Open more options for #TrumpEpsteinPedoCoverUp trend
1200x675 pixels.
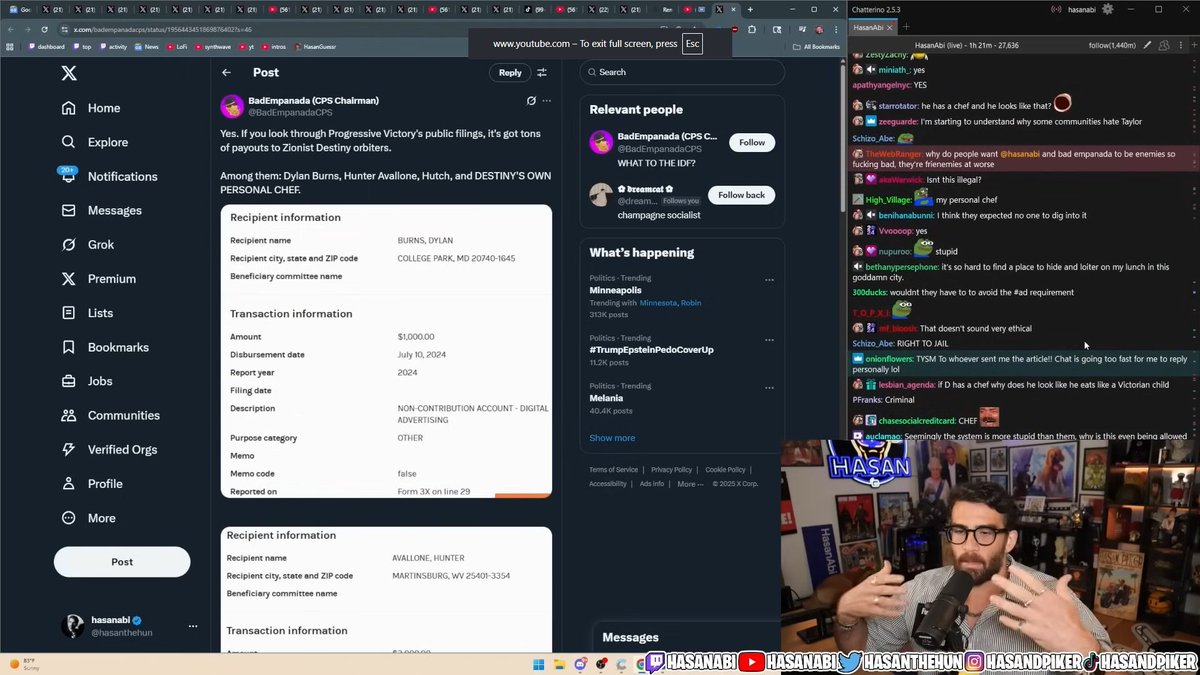(x=769, y=340)
